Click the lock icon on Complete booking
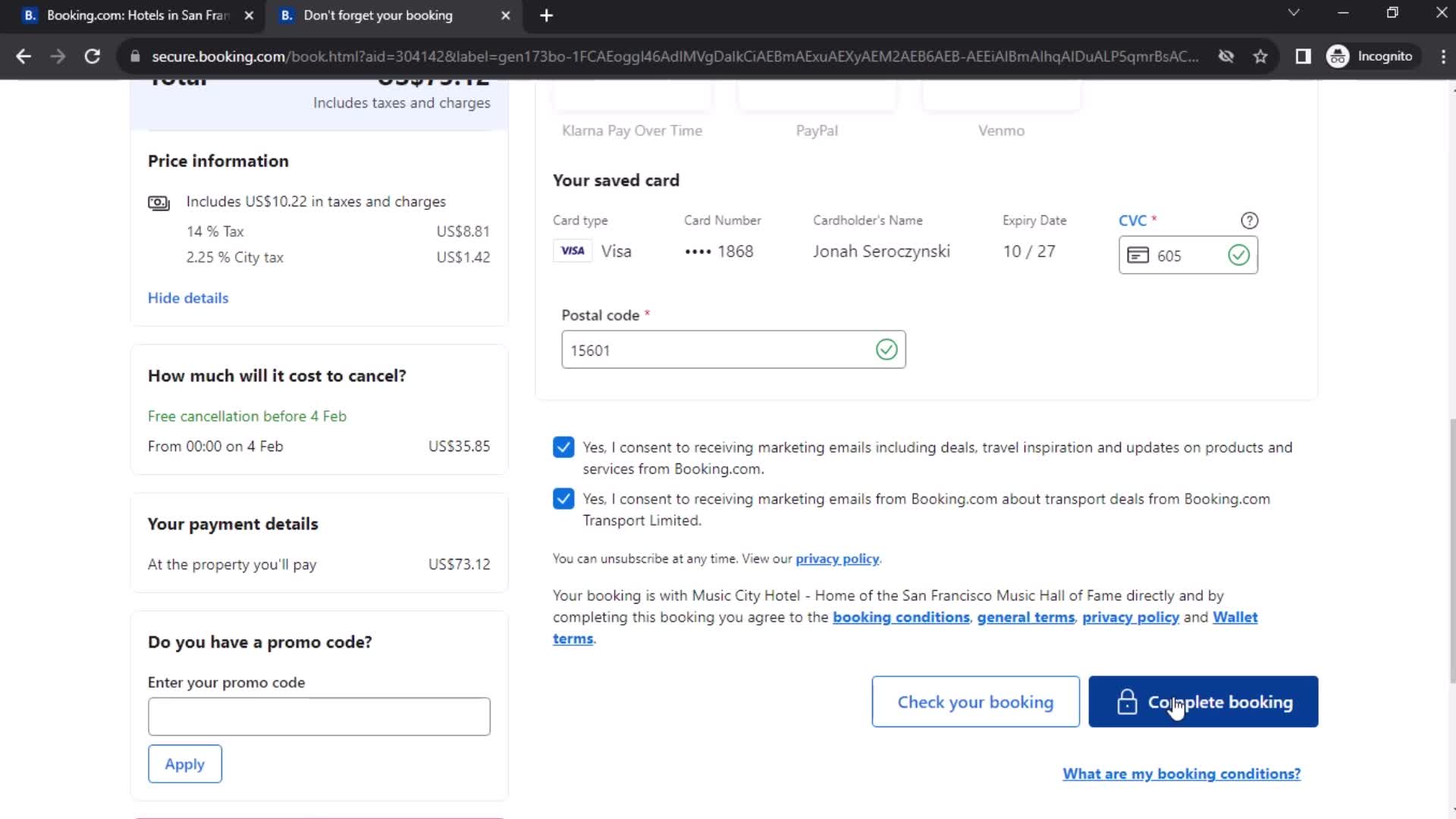The height and width of the screenshot is (819, 1456). [x=1127, y=701]
